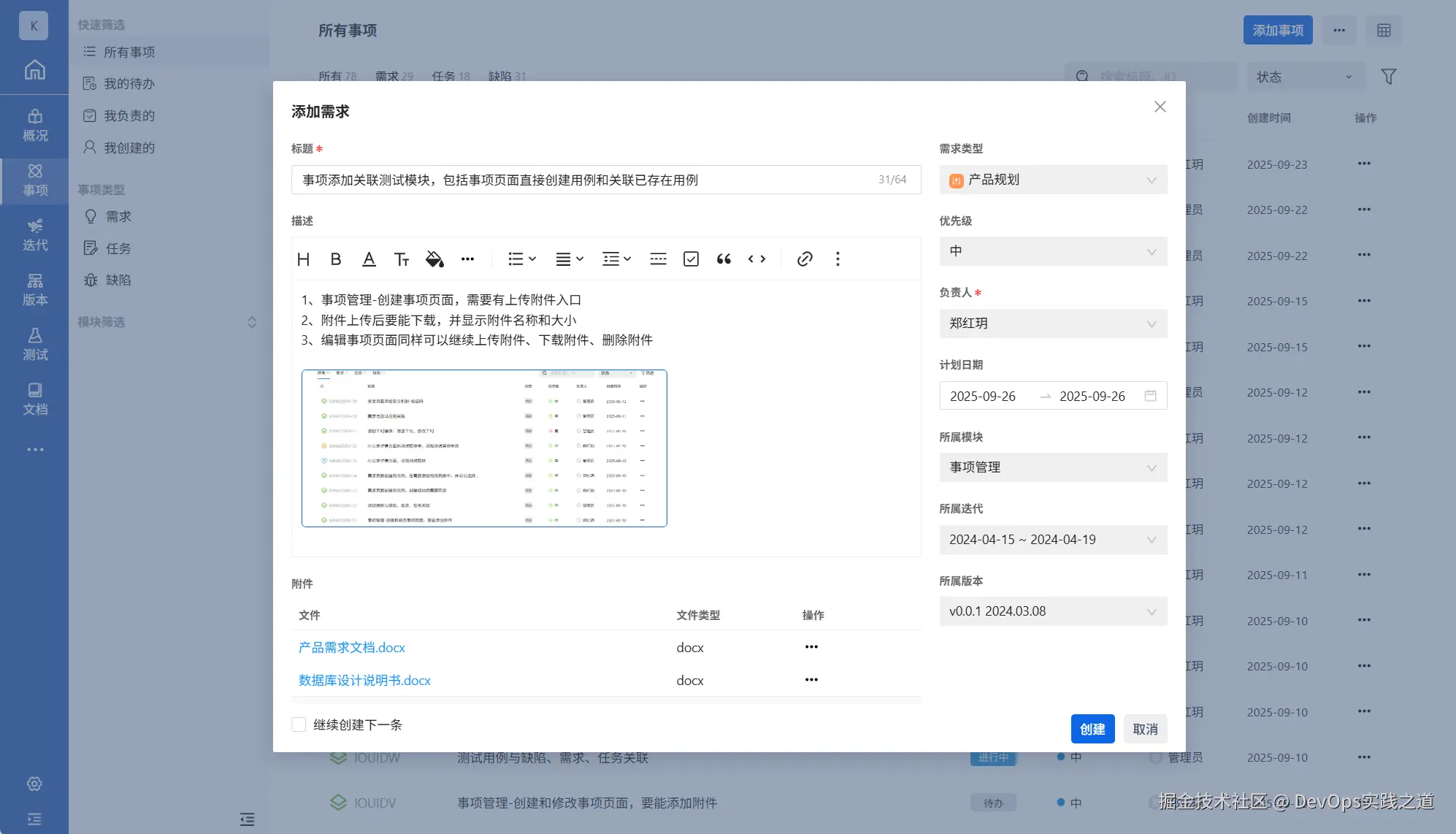Click the Bold formatting icon
Viewport: 1456px width, 834px height.
[x=336, y=259]
